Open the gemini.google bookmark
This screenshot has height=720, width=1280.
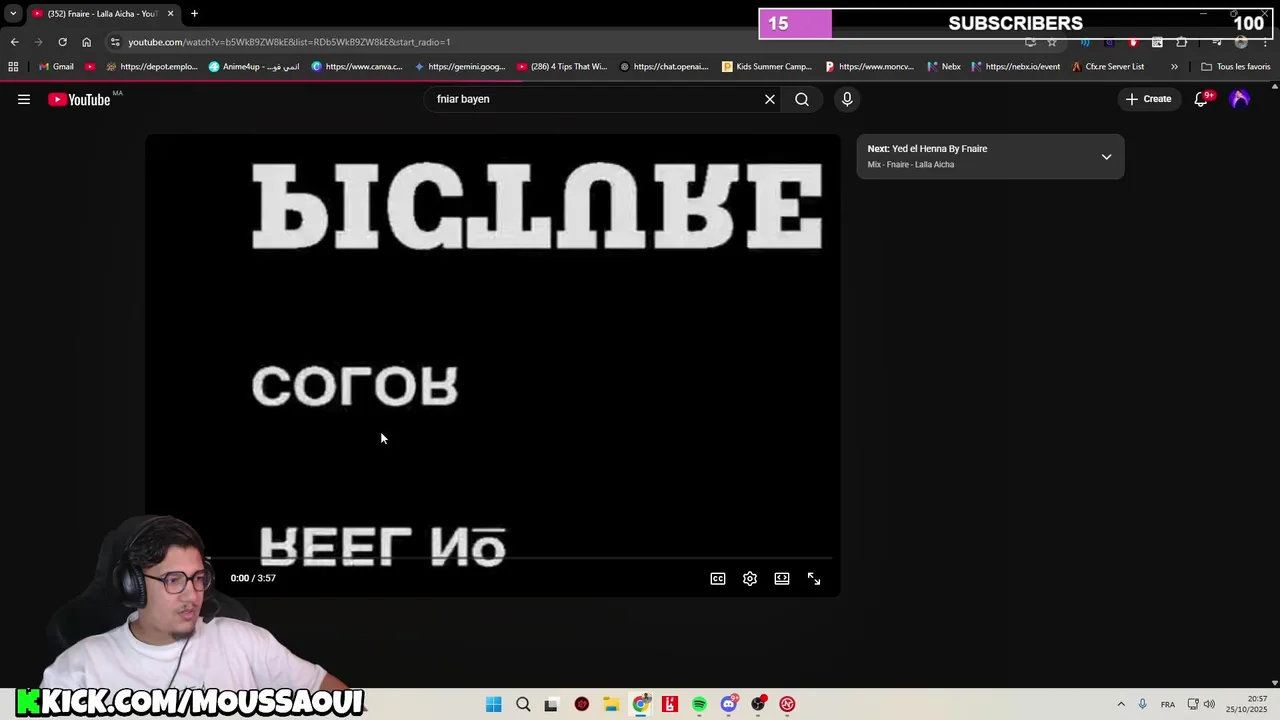click(x=460, y=67)
